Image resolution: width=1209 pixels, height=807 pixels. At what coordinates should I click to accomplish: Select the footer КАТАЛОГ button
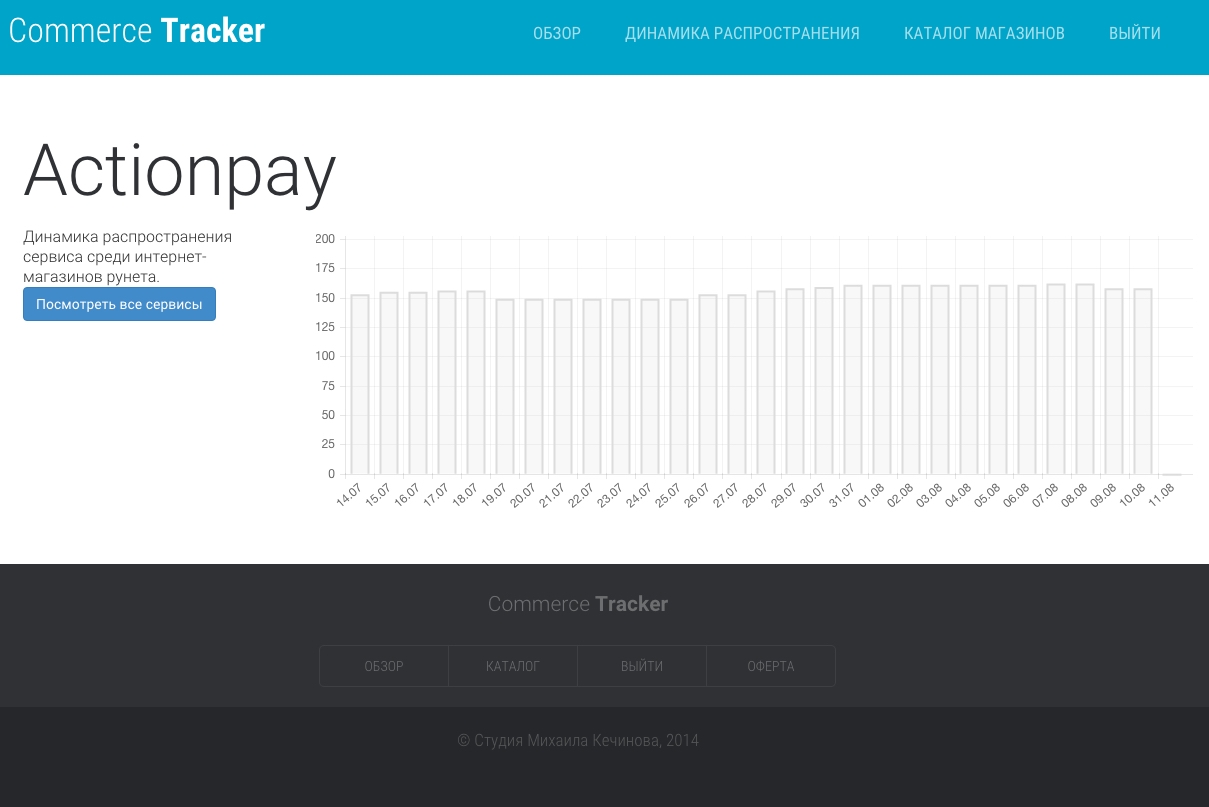pos(513,666)
